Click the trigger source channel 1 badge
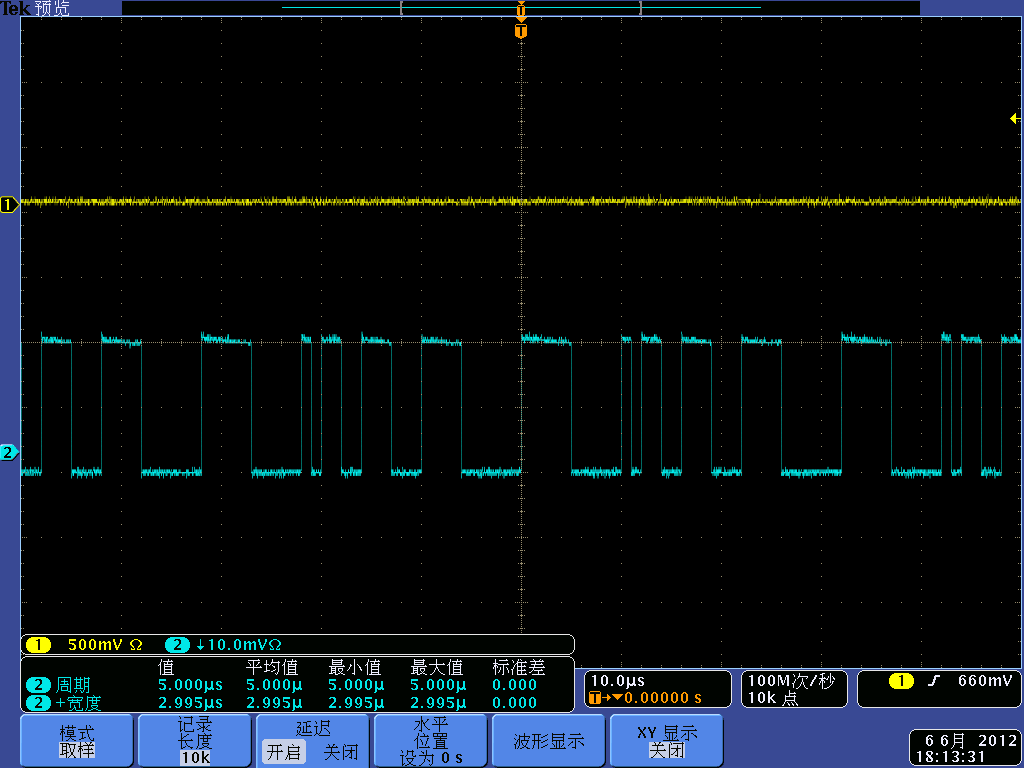 pos(900,681)
